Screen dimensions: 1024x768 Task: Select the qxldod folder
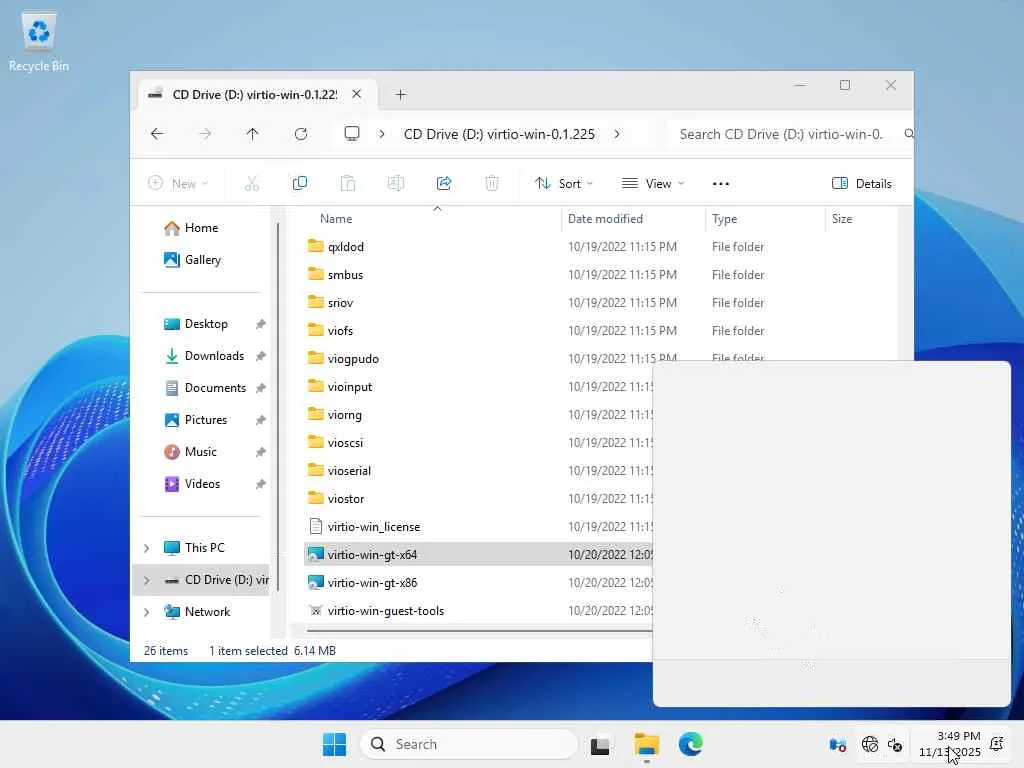pos(345,247)
